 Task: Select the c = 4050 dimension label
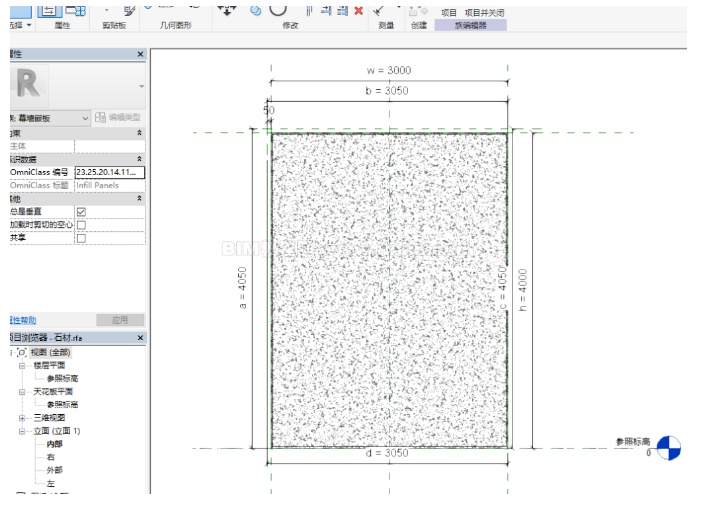pos(502,287)
